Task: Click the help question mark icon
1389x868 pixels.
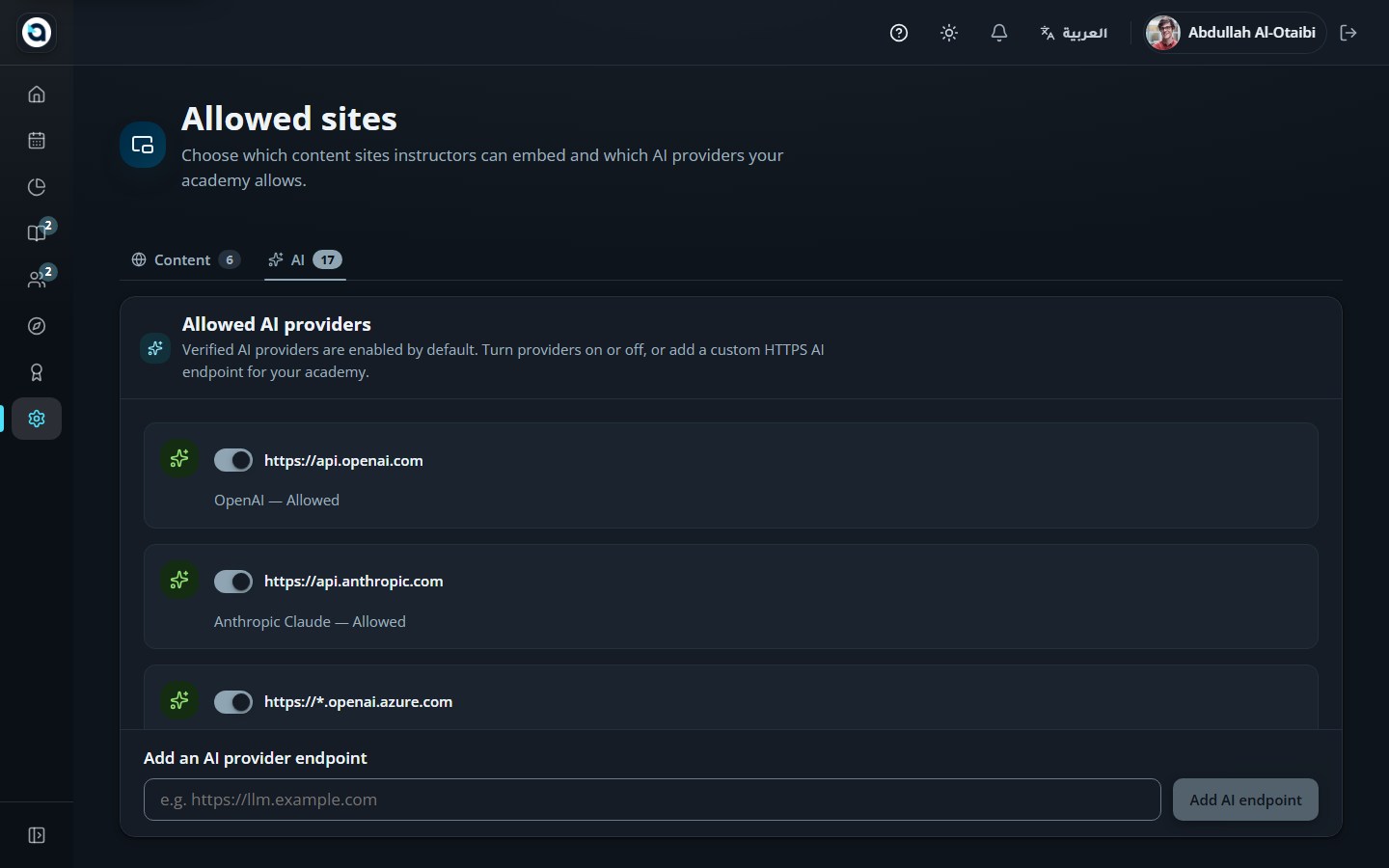Action: click(x=899, y=33)
